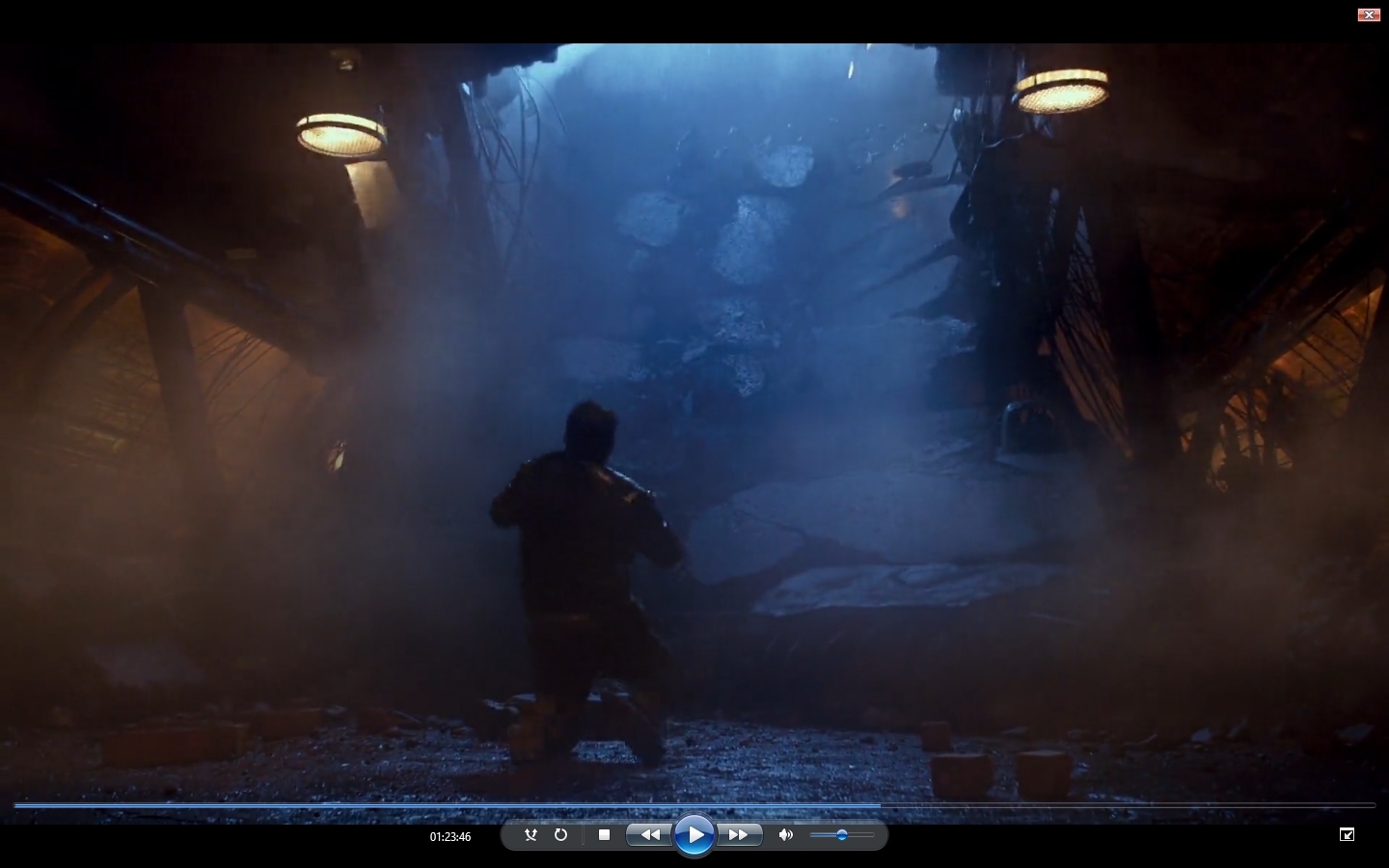Mute the audio speaker icon

786,835
